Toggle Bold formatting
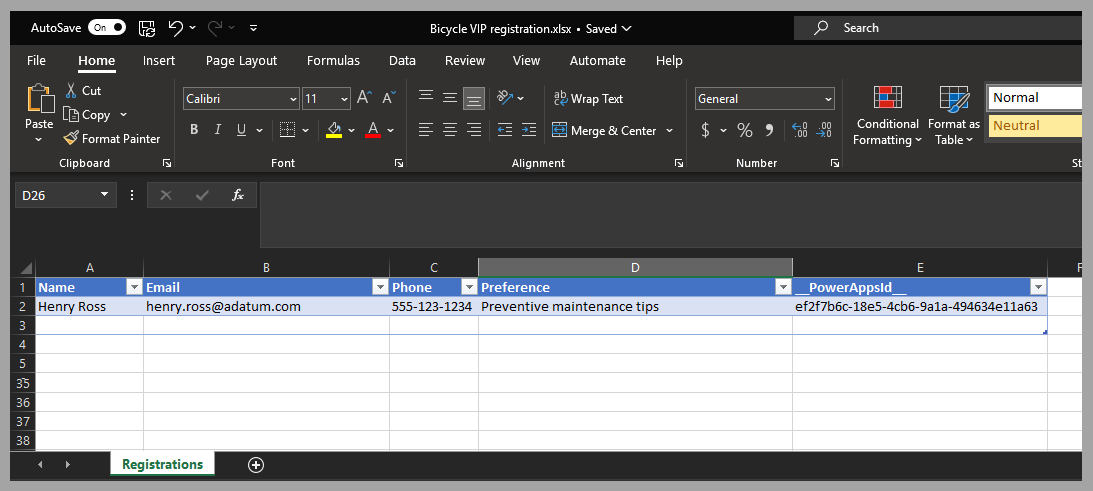This screenshot has width=1093, height=491. point(194,130)
